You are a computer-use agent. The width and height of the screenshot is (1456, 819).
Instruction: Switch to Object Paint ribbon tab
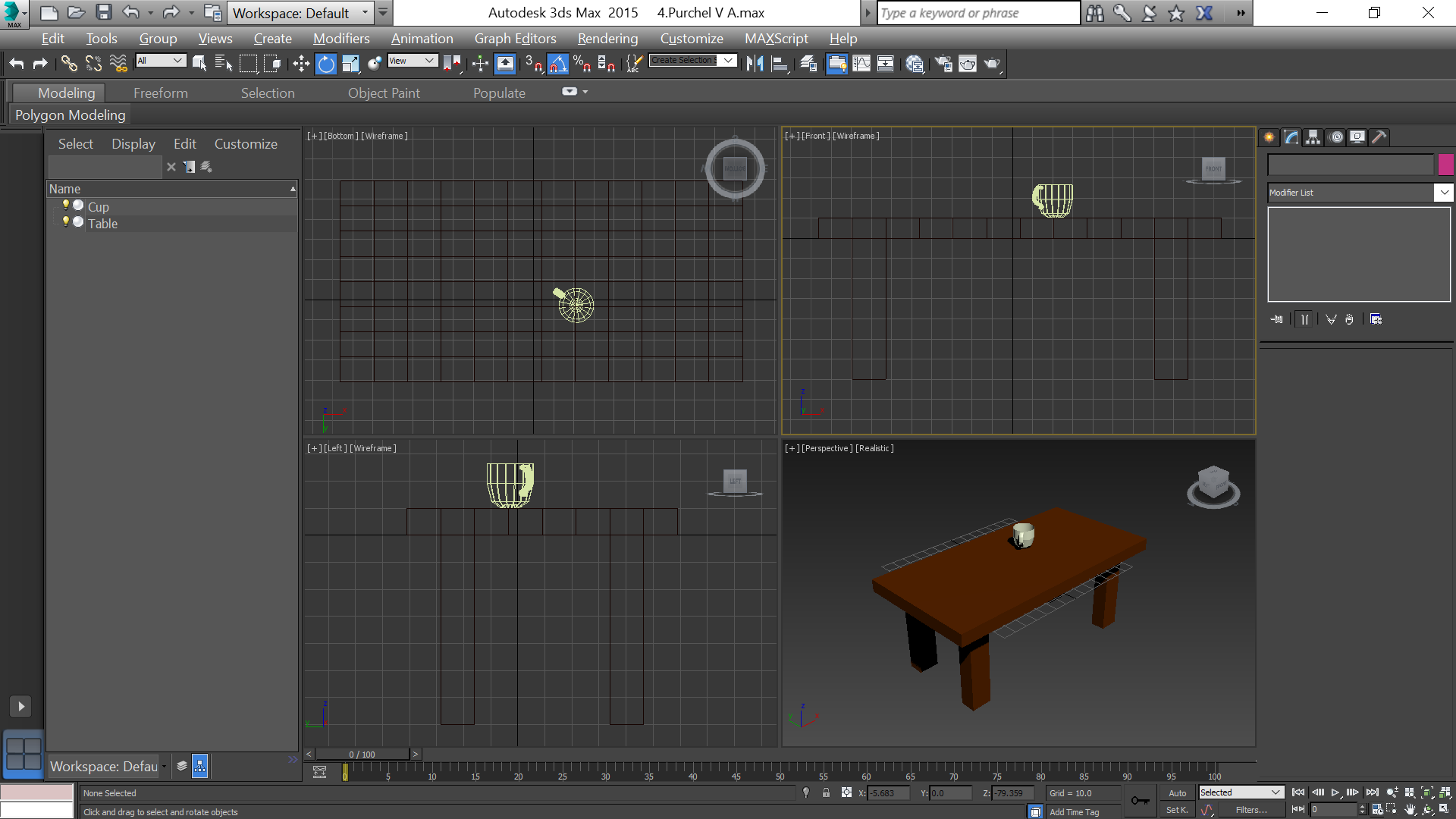pyautogui.click(x=384, y=93)
